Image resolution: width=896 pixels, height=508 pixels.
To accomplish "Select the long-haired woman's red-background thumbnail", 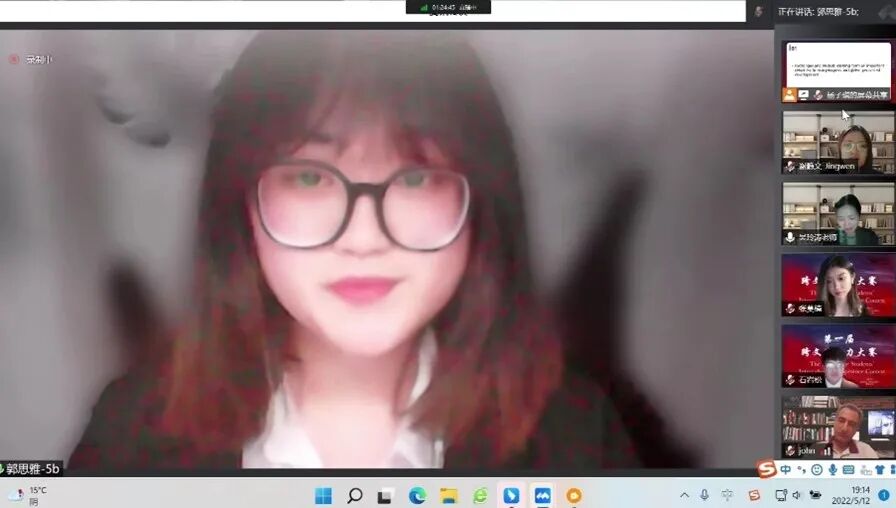I will point(838,285).
